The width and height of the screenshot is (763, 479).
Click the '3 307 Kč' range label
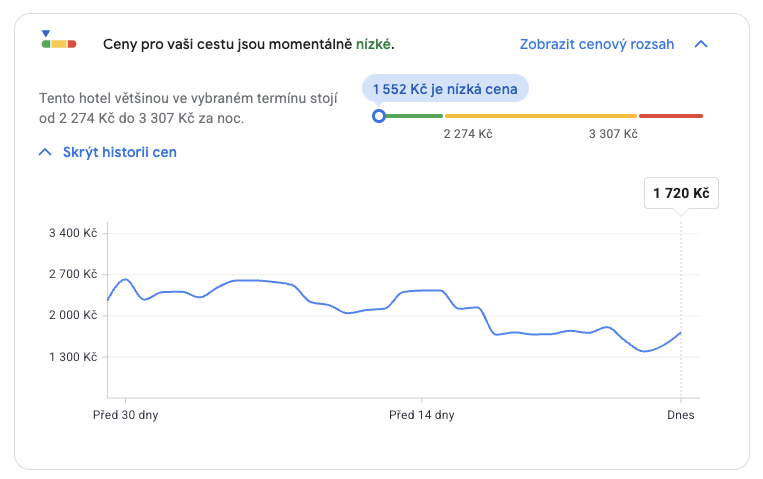coord(613,134)
